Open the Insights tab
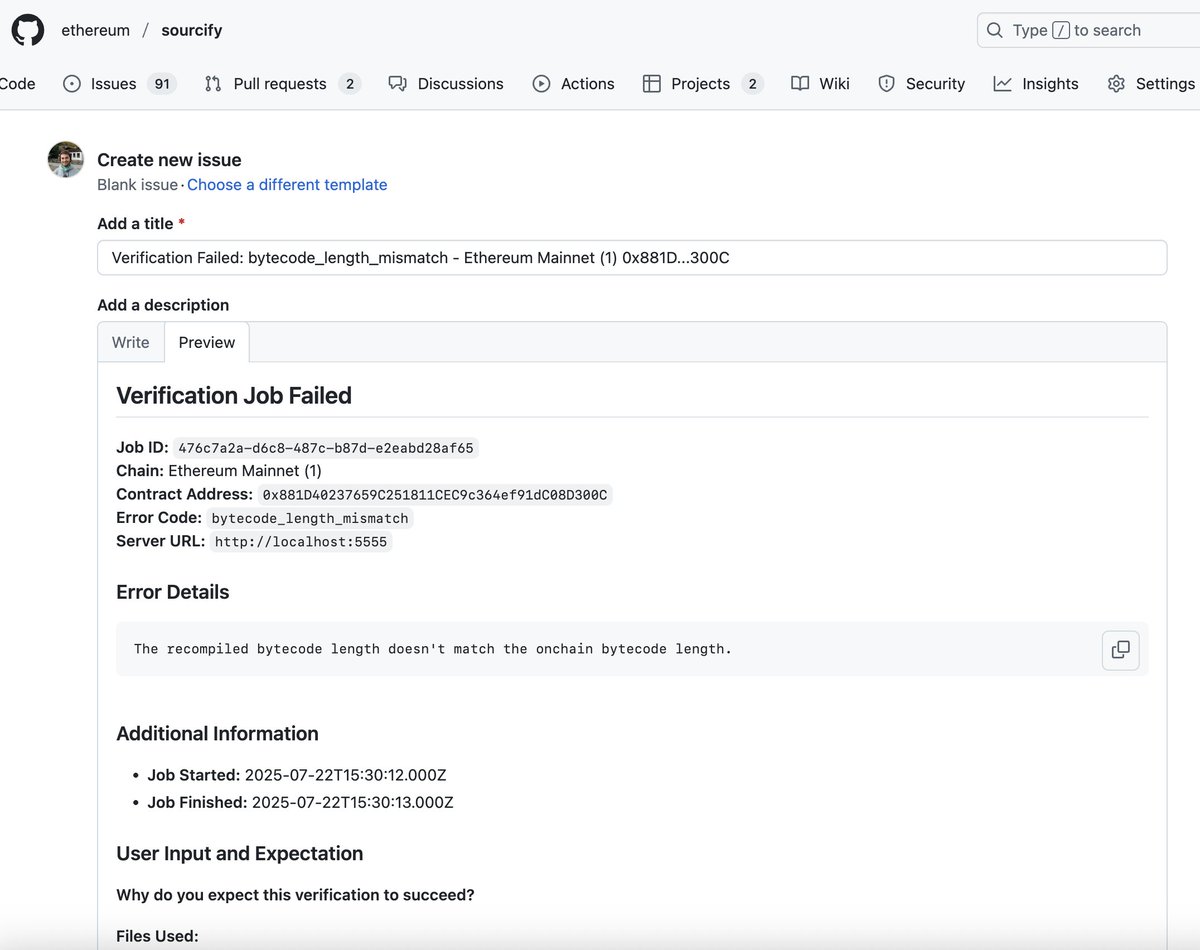Viewport: 1200px width, 950px height. [1036, 84]
